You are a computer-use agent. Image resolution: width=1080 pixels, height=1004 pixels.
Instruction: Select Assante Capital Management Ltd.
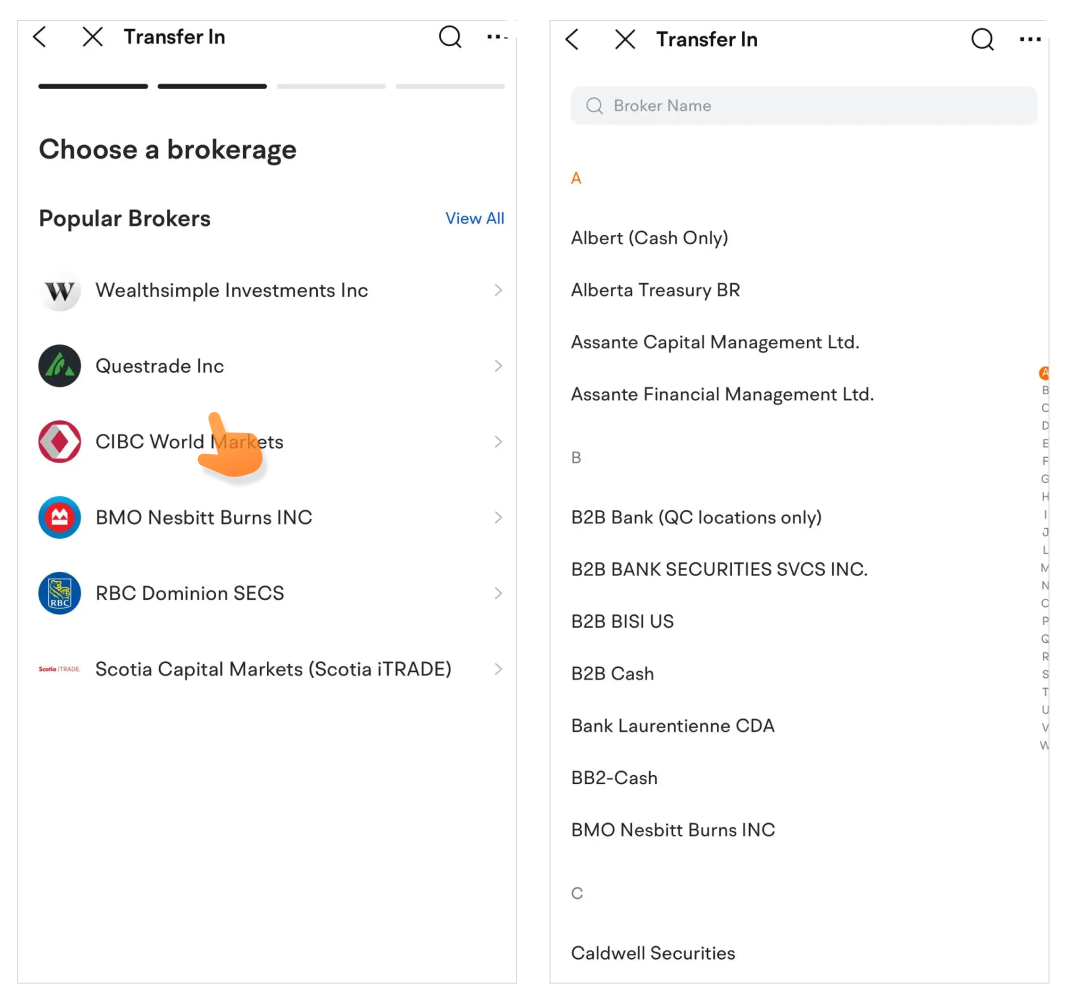(x=715, y=342)
